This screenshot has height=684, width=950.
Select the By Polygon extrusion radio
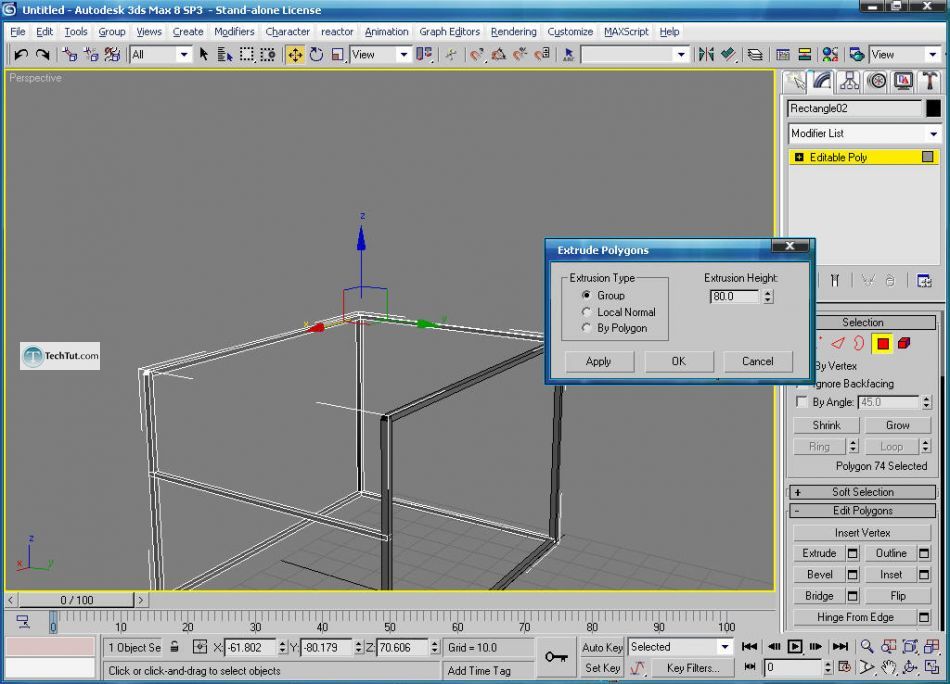[586, 328]
